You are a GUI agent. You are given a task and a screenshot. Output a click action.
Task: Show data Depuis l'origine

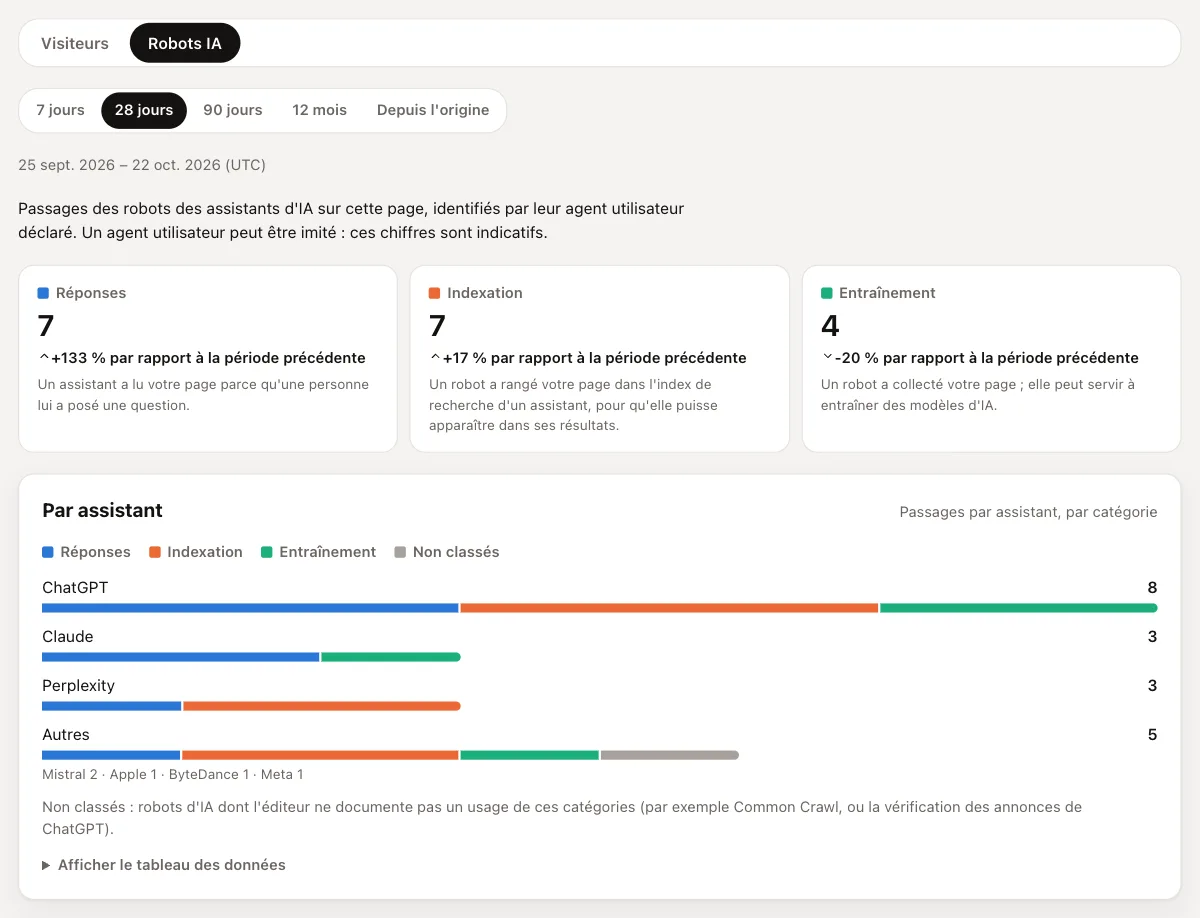(433, 110)
